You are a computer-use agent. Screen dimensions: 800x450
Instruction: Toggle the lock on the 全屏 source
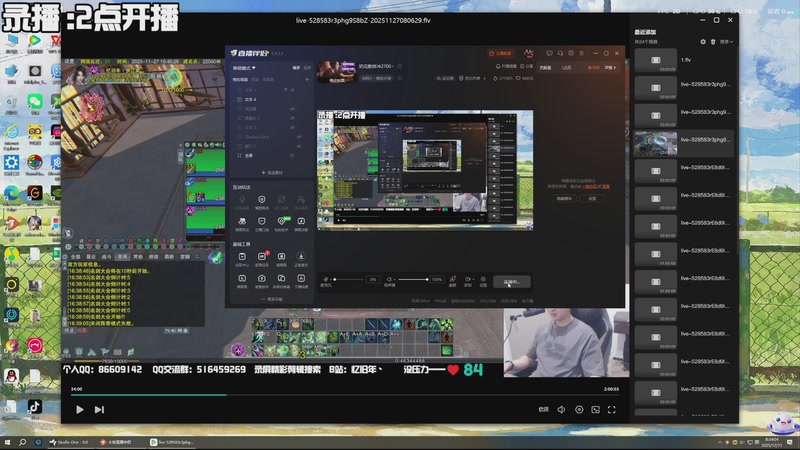[292, 155]
